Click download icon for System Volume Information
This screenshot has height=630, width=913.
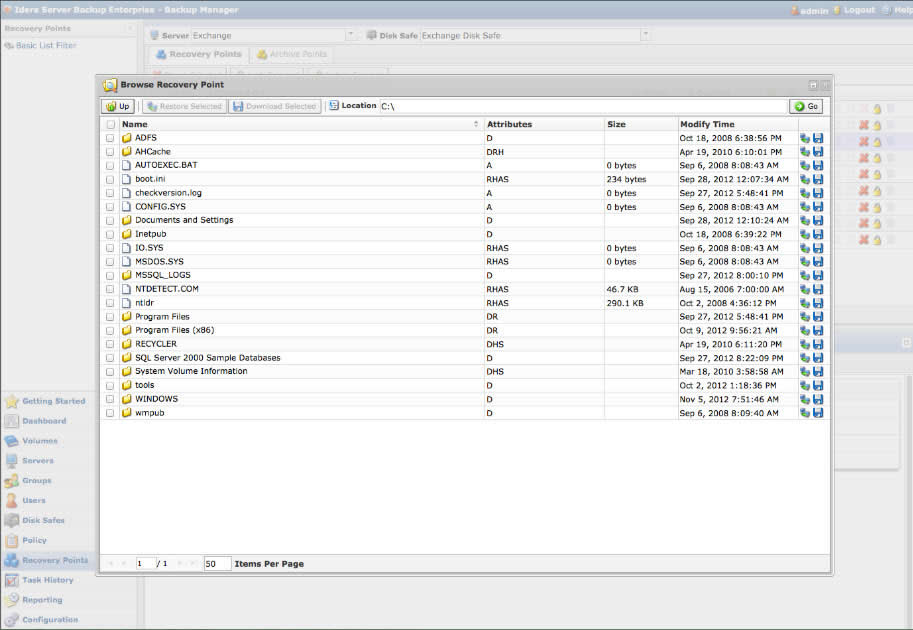(x=818, y=371)
